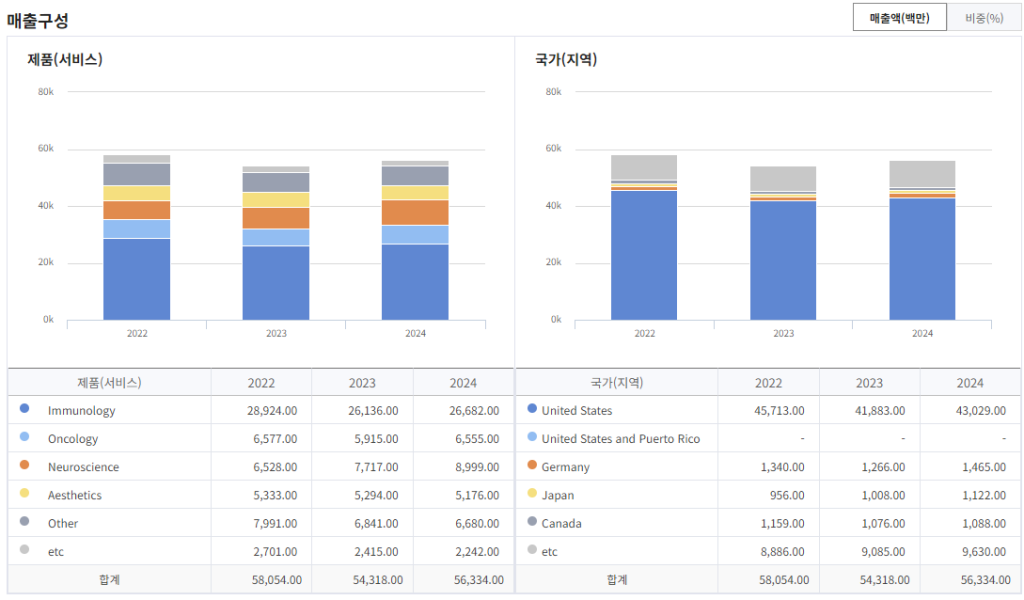This screenshot has width=1024, height=600.
Task: Click the United States and Puerto Rico dot
Action: [532, 437]
